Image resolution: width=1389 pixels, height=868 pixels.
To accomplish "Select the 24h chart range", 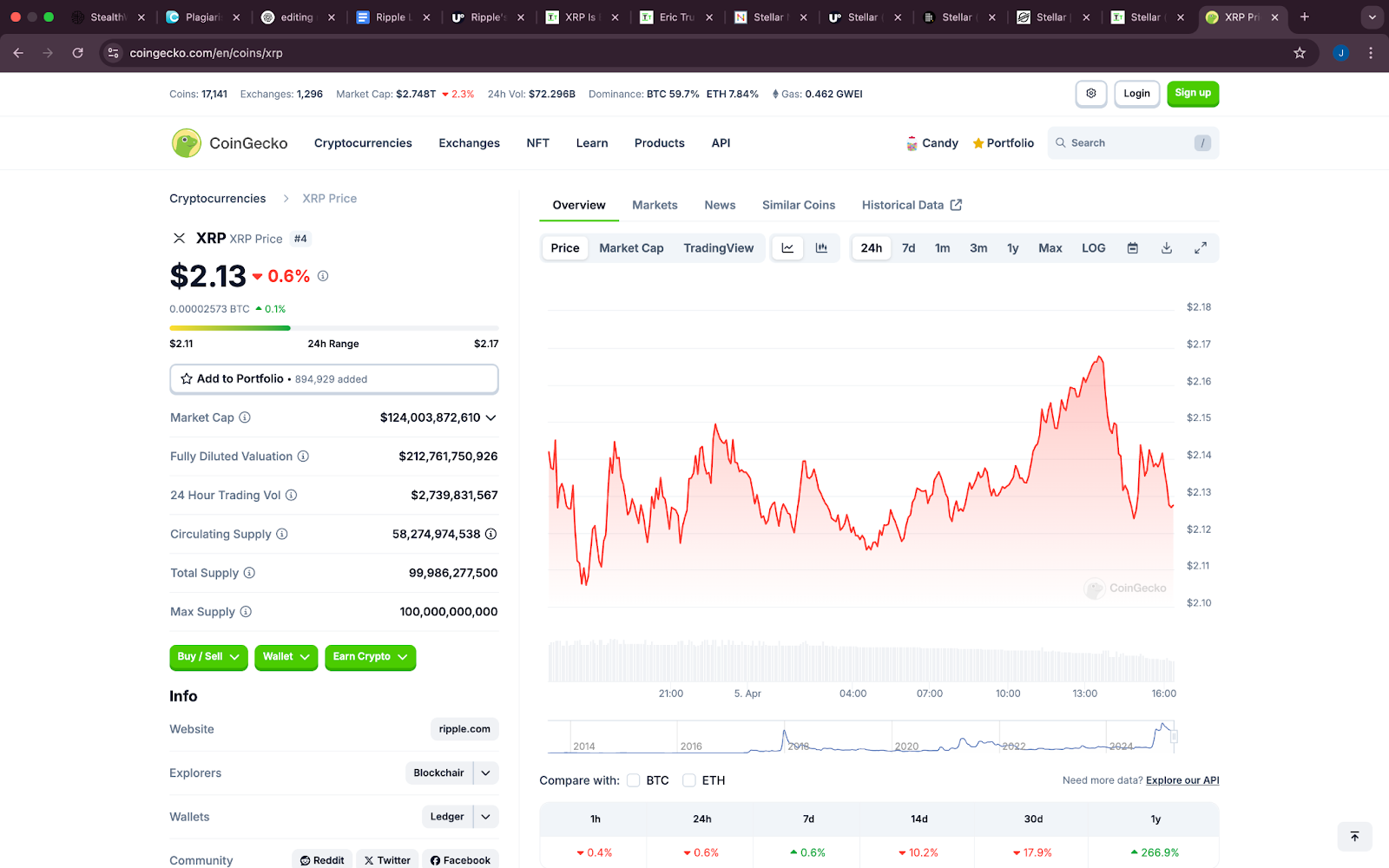I will 872,248.
